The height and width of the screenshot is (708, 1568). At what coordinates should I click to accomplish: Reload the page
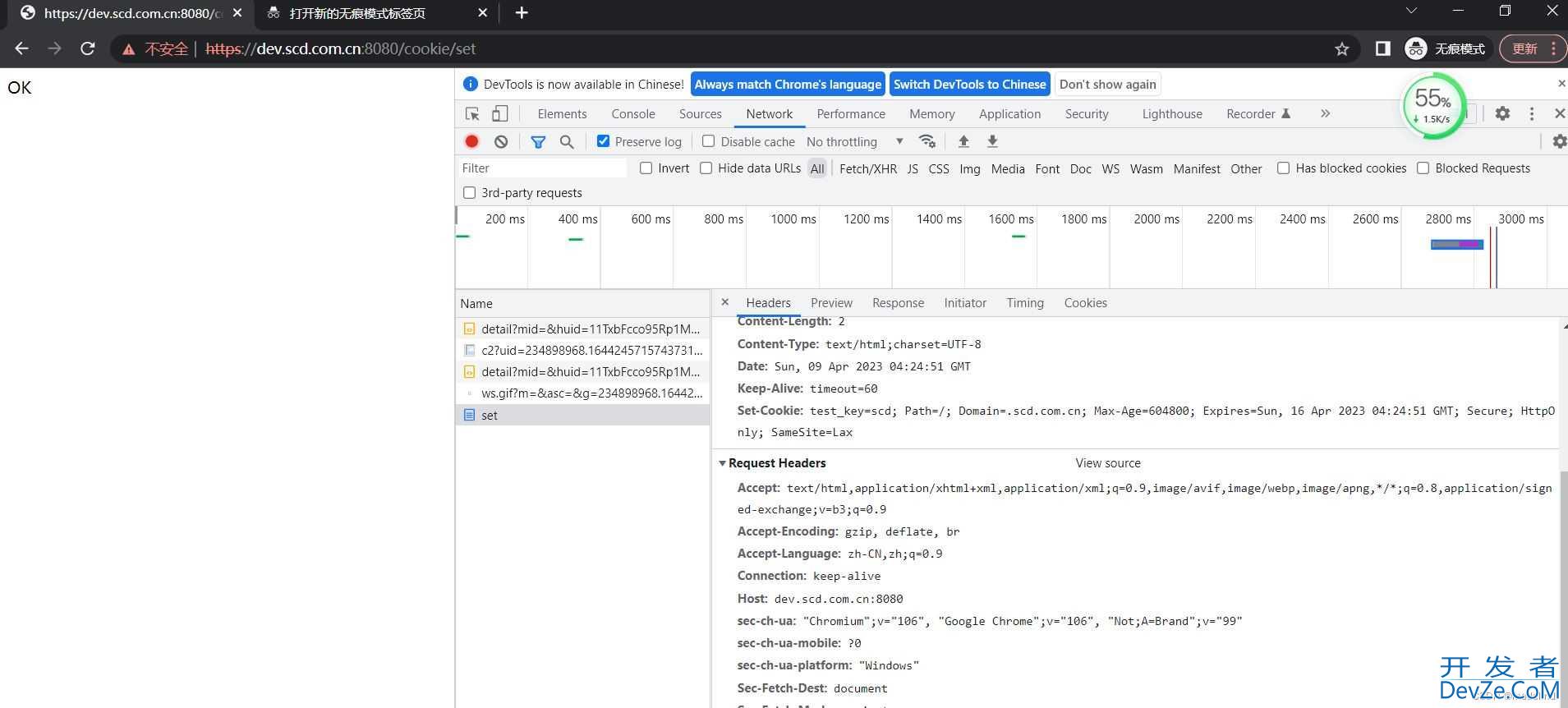[x=88, y=48]
